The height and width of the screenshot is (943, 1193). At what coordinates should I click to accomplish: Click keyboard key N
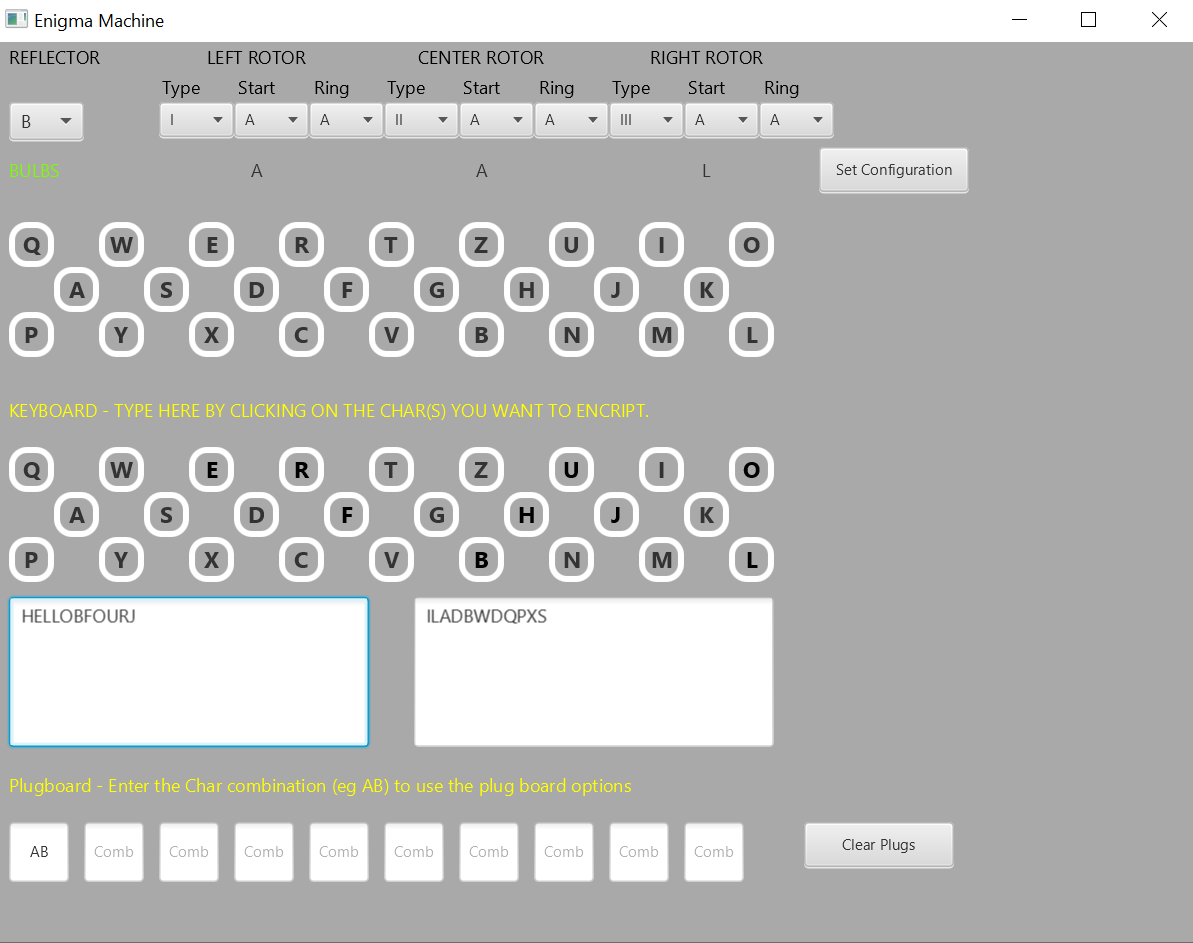tap(571, 559)
